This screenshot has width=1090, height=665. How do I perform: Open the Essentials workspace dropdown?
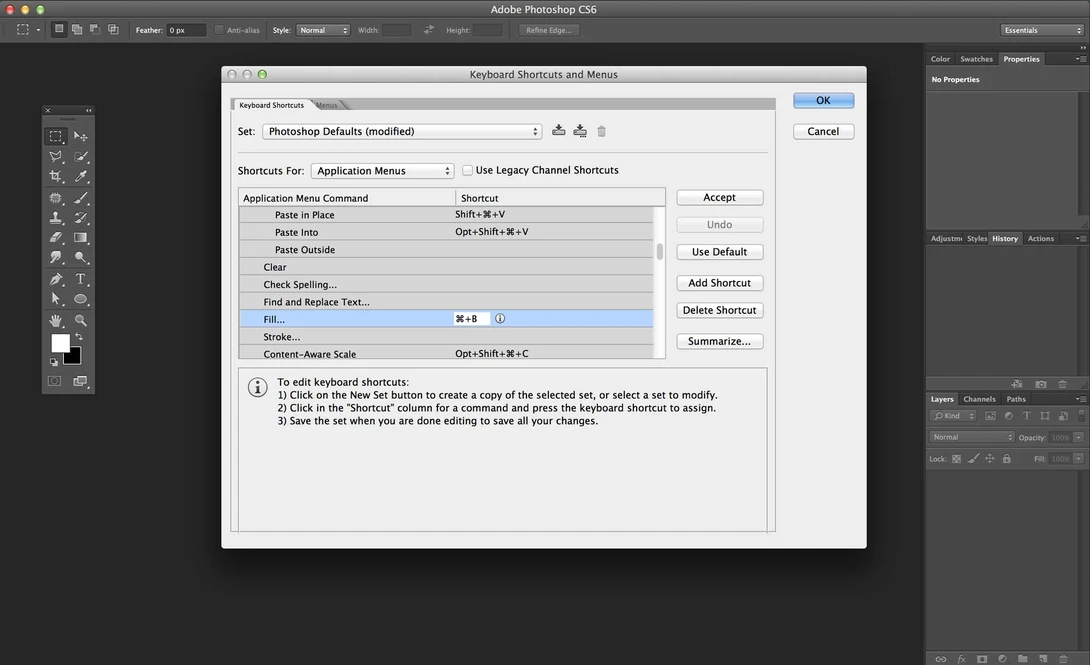(1041, 30)
